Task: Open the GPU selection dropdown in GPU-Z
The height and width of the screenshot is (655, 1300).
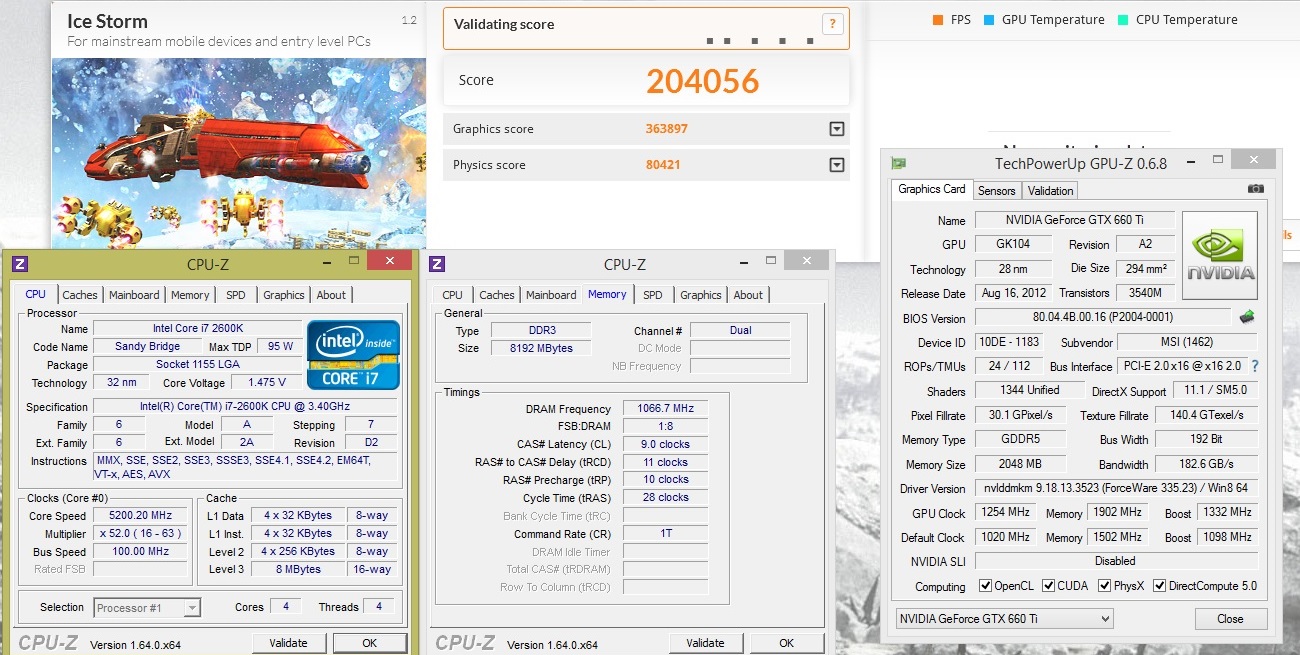Action: coord(1005,619)
